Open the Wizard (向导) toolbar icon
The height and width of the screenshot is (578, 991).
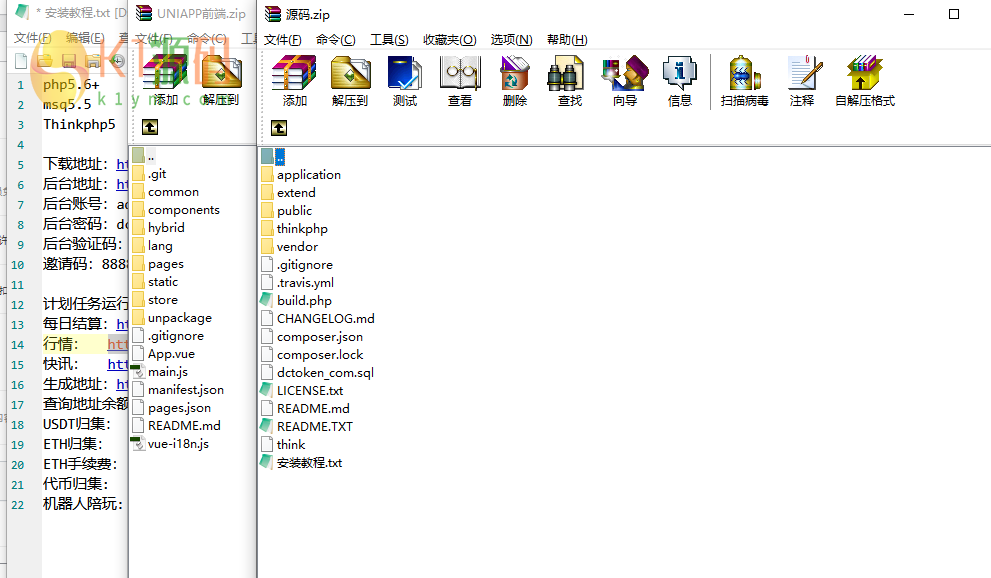point(624,73)
